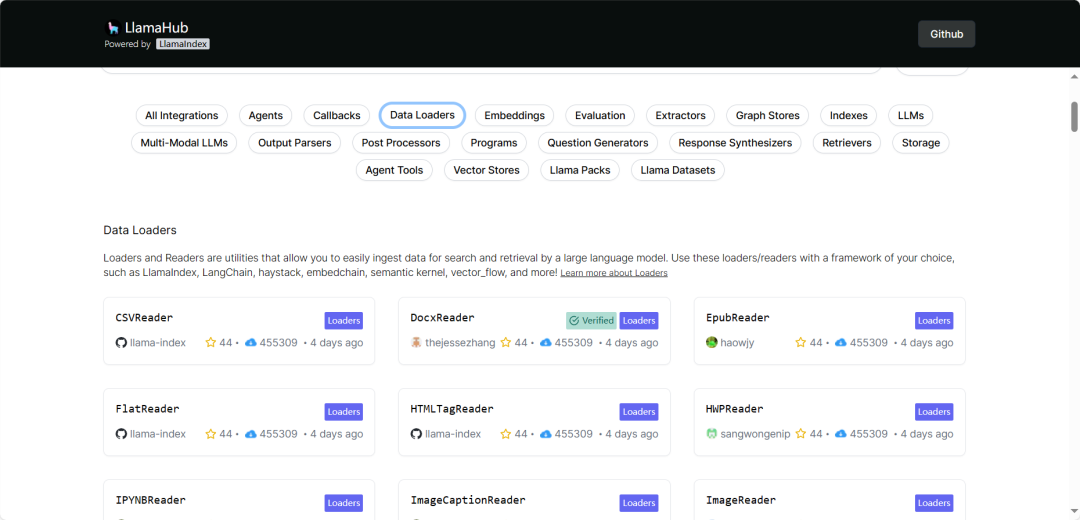Click star icon on HTMLTagReader card
Screen dimensions: 1080x520
(506, 434)
